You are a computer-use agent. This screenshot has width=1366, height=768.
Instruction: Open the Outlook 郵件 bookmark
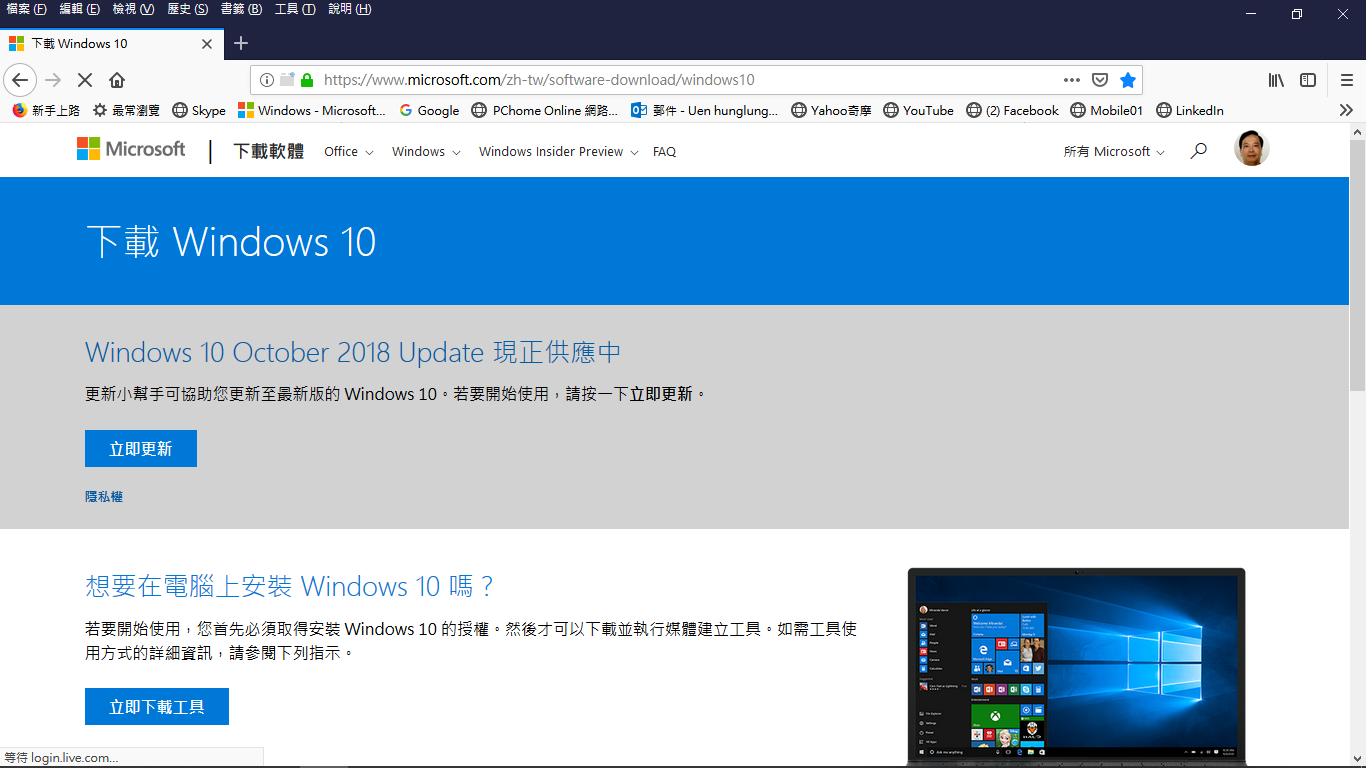[704, 110]
